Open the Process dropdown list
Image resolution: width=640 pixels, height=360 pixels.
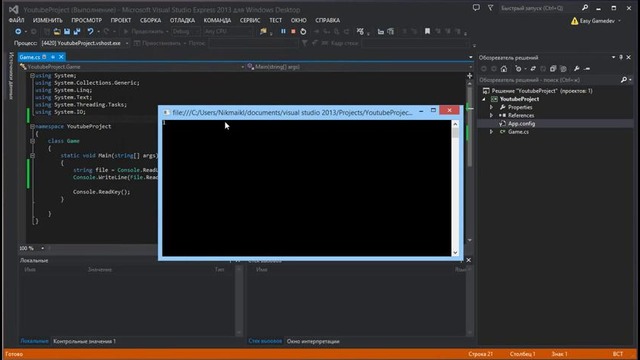(x=127, y=43)
